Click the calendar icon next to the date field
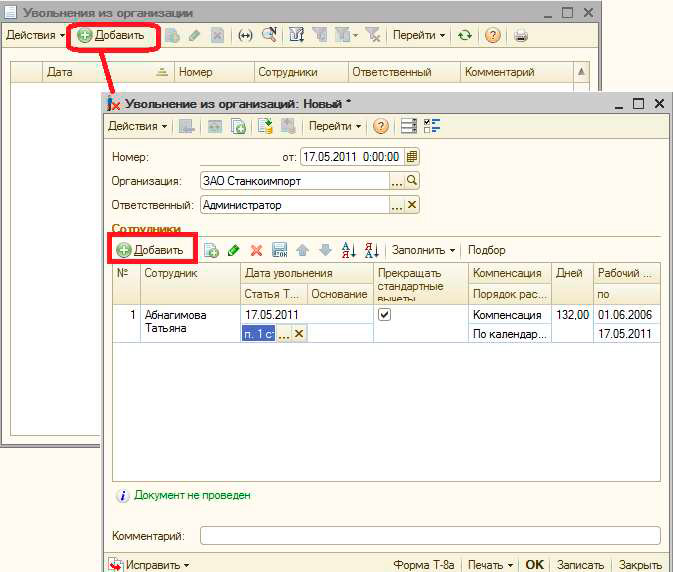This screenshot has width=673, height=572. tap(412, 157)
